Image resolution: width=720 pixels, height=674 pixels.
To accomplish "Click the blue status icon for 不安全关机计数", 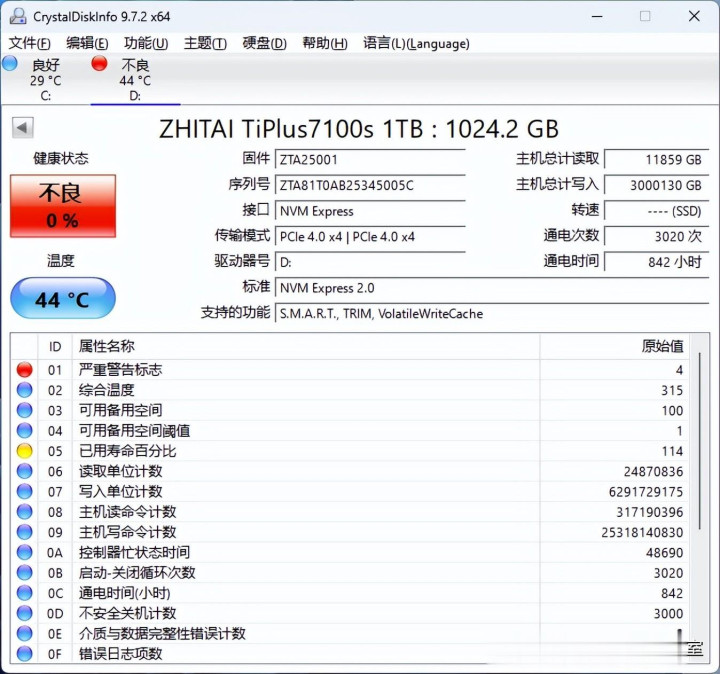I will point(24,613).
